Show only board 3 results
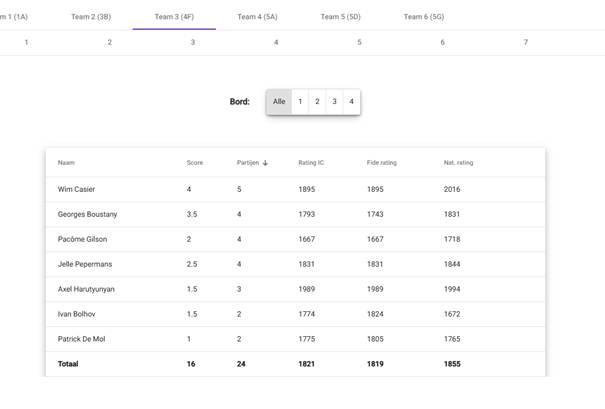605x409 pixels. [334, 102]
